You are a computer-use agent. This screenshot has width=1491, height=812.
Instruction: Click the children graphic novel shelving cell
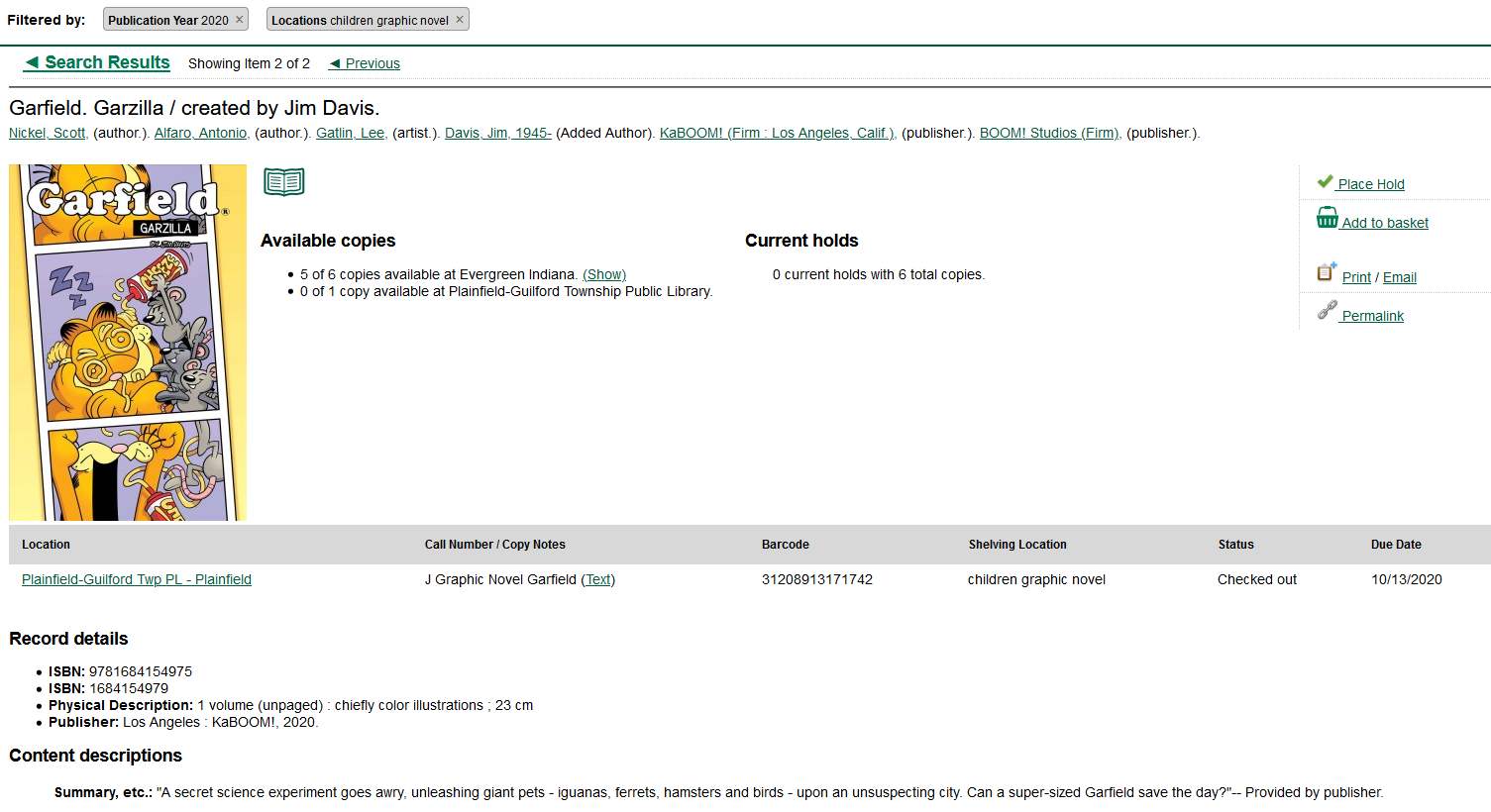click(1036, 579)
